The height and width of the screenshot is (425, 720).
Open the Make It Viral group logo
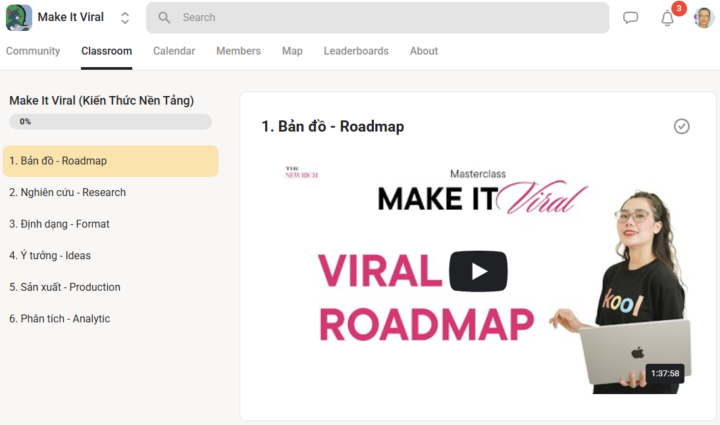[19, 17]
